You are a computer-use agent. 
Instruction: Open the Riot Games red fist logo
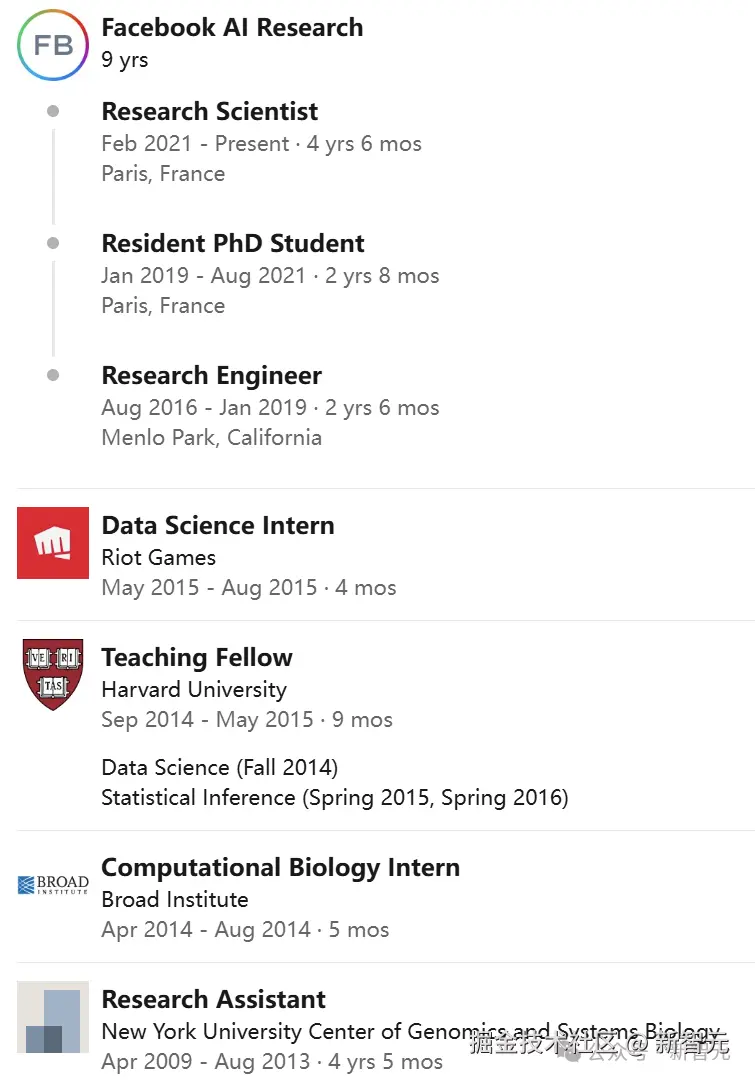tap(53, 543)
